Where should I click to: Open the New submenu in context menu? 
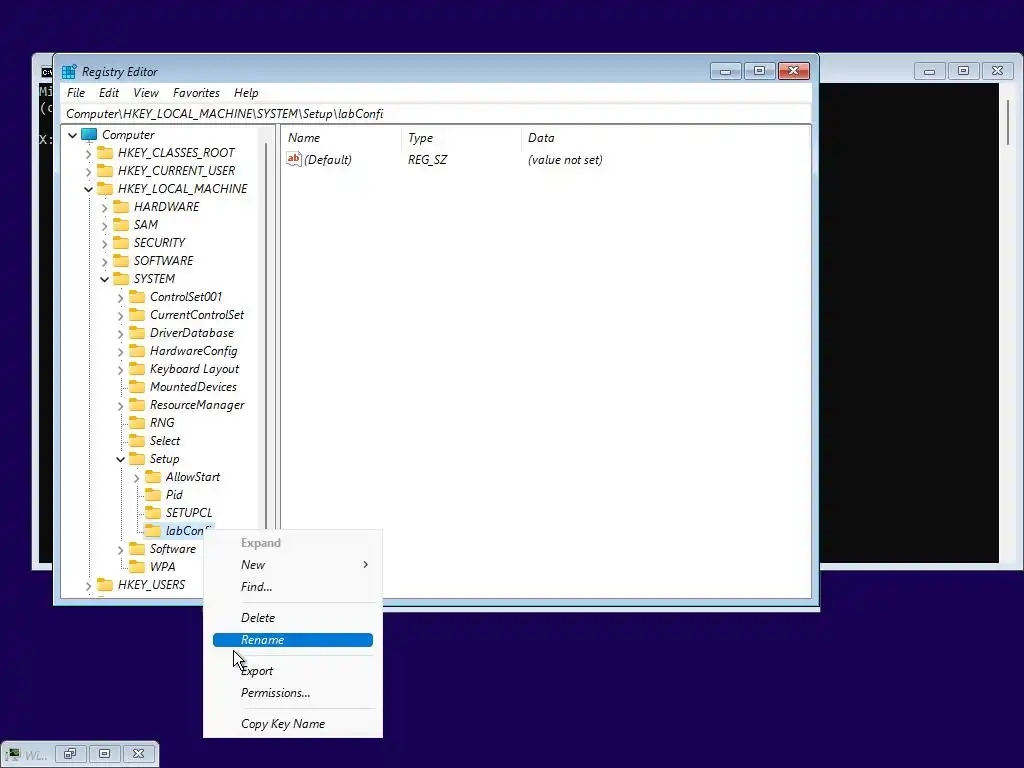tap(293, 565)
